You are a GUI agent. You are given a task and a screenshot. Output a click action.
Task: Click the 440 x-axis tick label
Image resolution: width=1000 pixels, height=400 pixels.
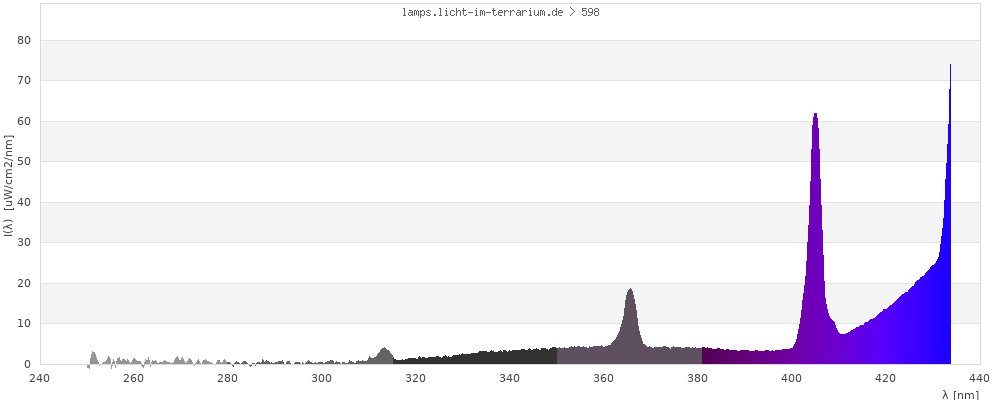click(980, 378)
